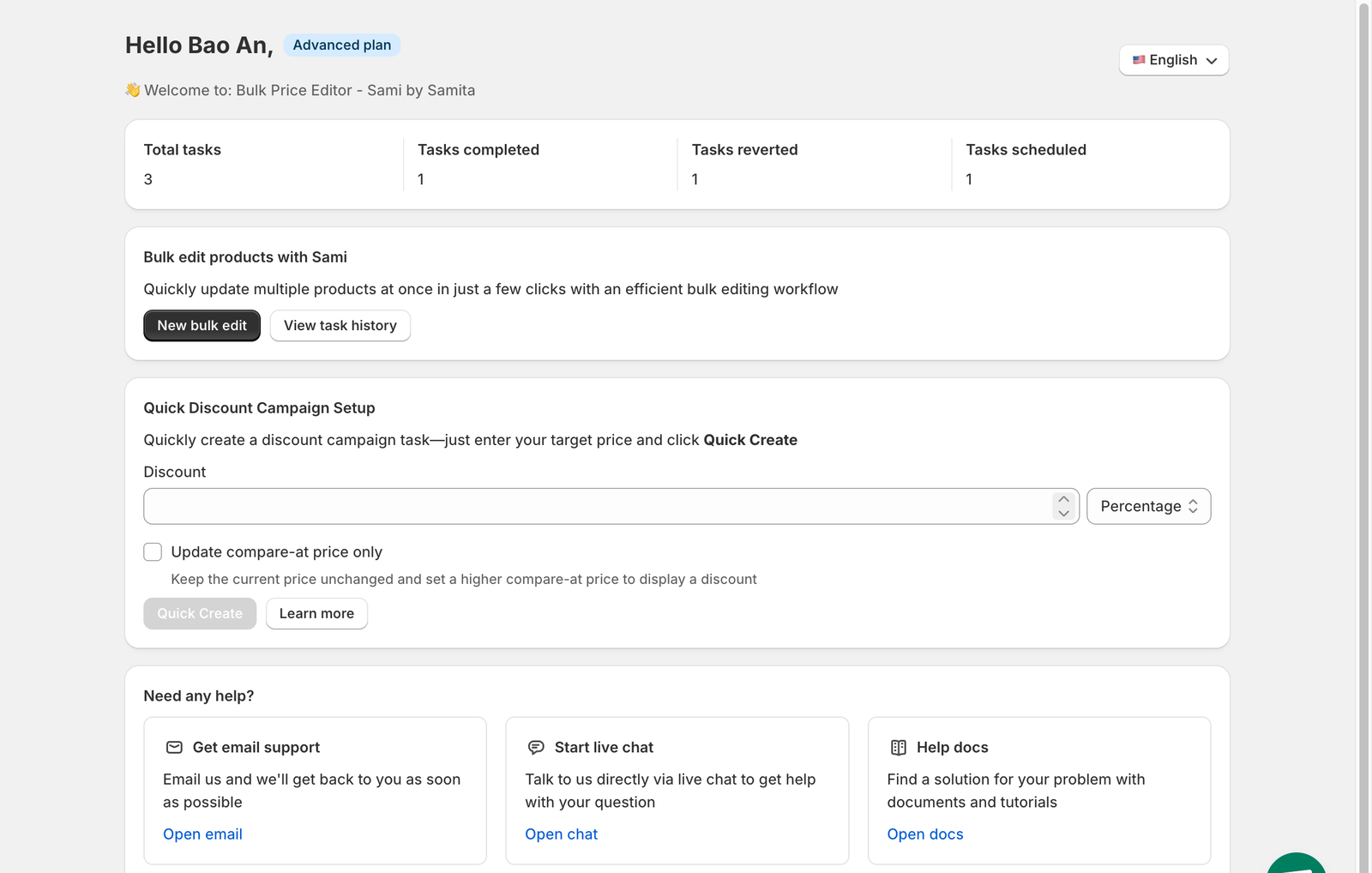
Task: Click the US flag icon
Action: pyautogui.click(x=1139, y=60)
